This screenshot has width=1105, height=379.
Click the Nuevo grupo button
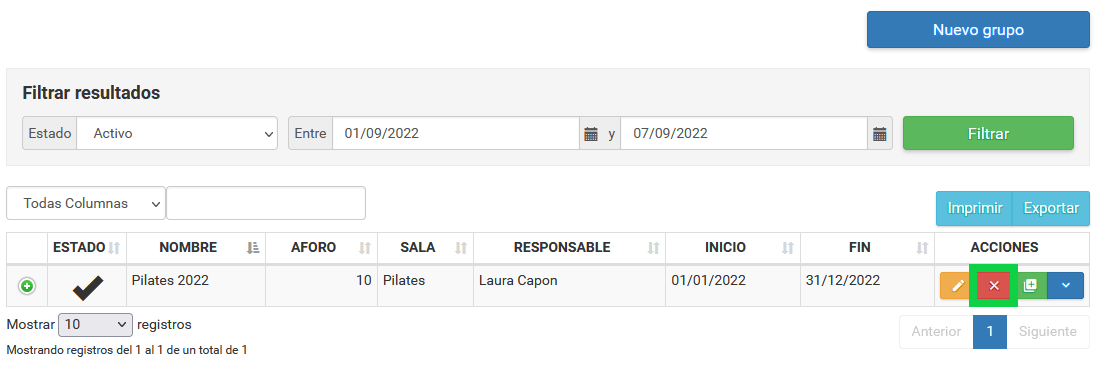pyautogui.click(x=978, y=30)
